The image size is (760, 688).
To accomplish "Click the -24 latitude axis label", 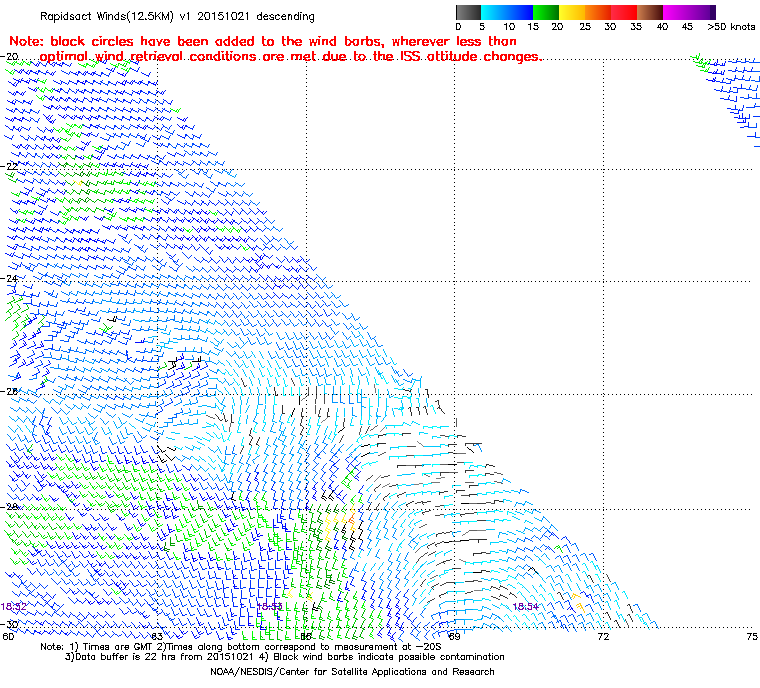I will (10, 279).
